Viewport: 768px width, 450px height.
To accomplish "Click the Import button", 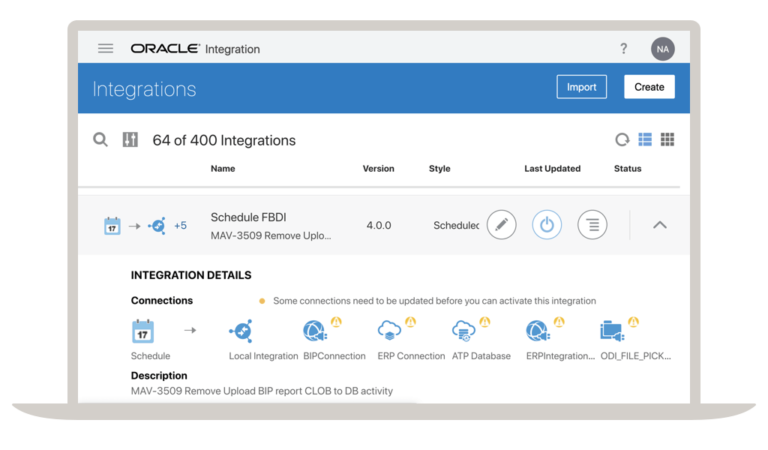I will pos(581,87).
